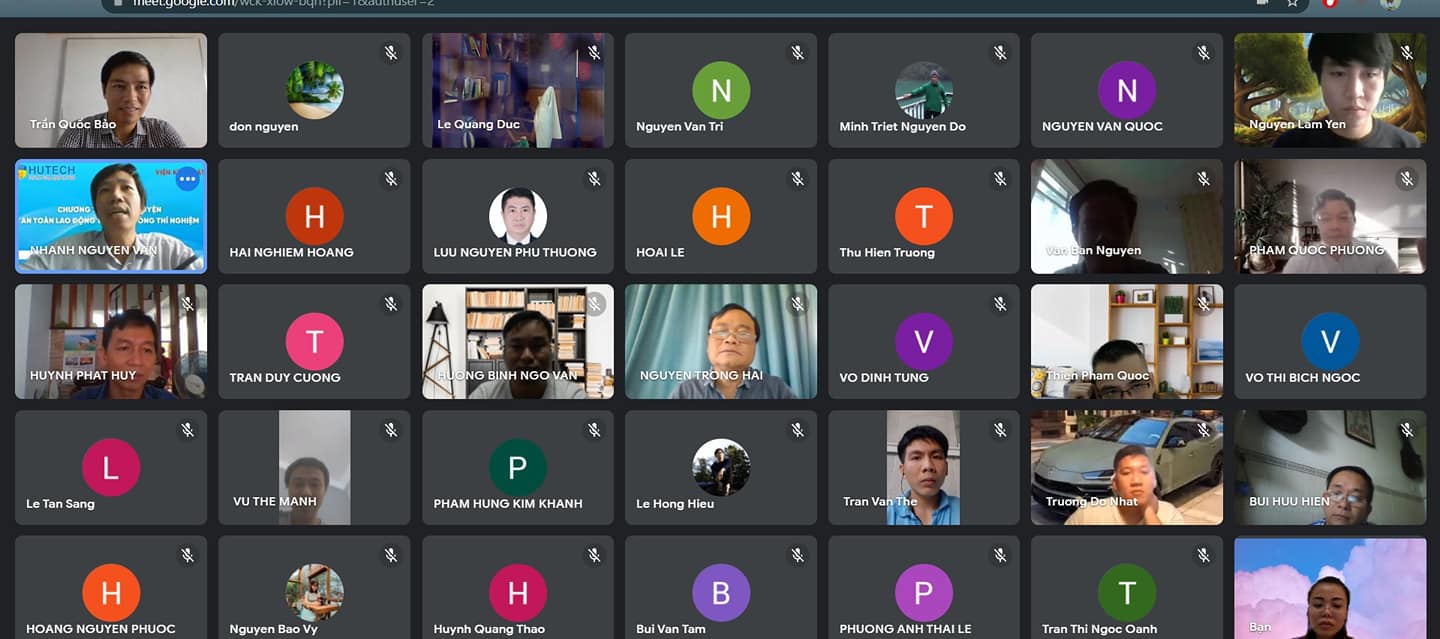The height and width of the screenshot is (639, 1440).
Task: Click the orange H avatar of HOAI LE
Action: (721, 216)
